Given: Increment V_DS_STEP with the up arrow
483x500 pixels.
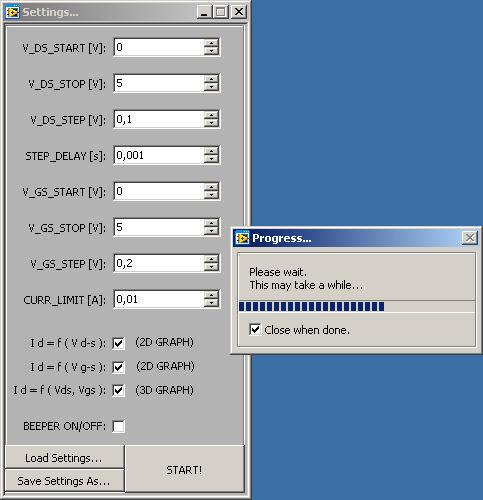Looking at the screenshot, I should pos(211,115).
